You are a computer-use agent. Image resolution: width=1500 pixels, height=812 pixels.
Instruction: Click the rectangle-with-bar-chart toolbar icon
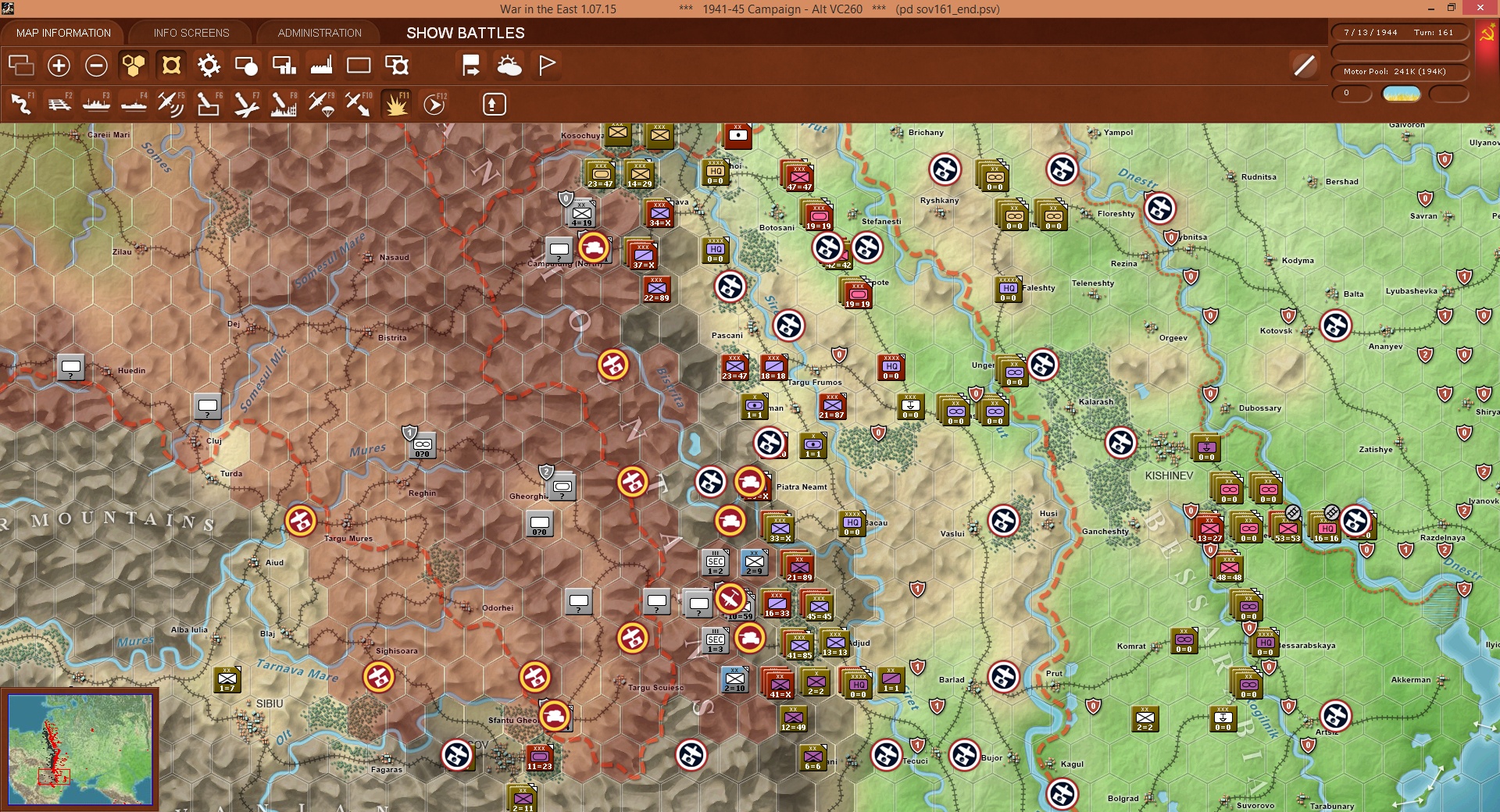(x=284, y=66)
